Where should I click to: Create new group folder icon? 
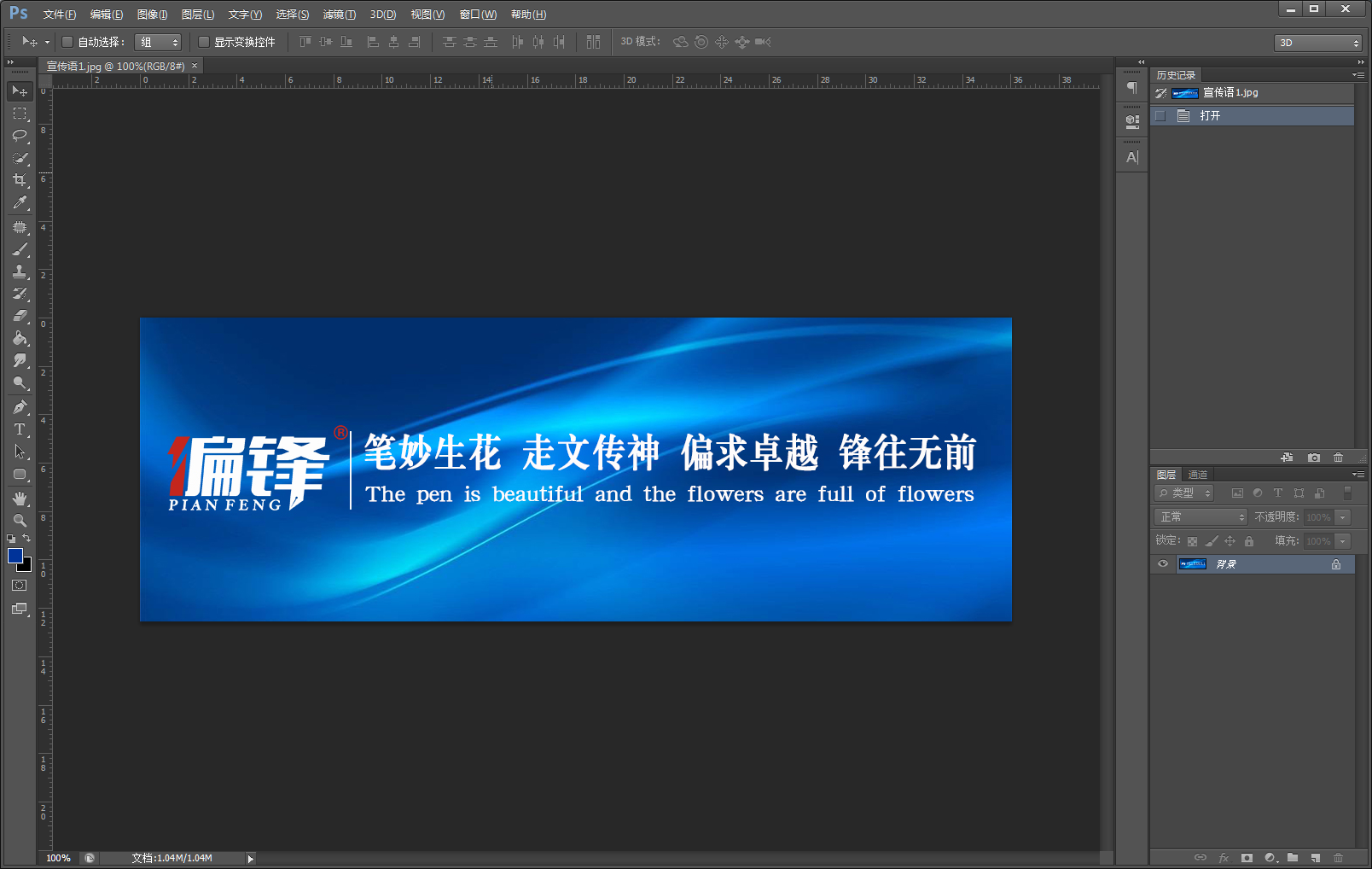pos(1293,857)
